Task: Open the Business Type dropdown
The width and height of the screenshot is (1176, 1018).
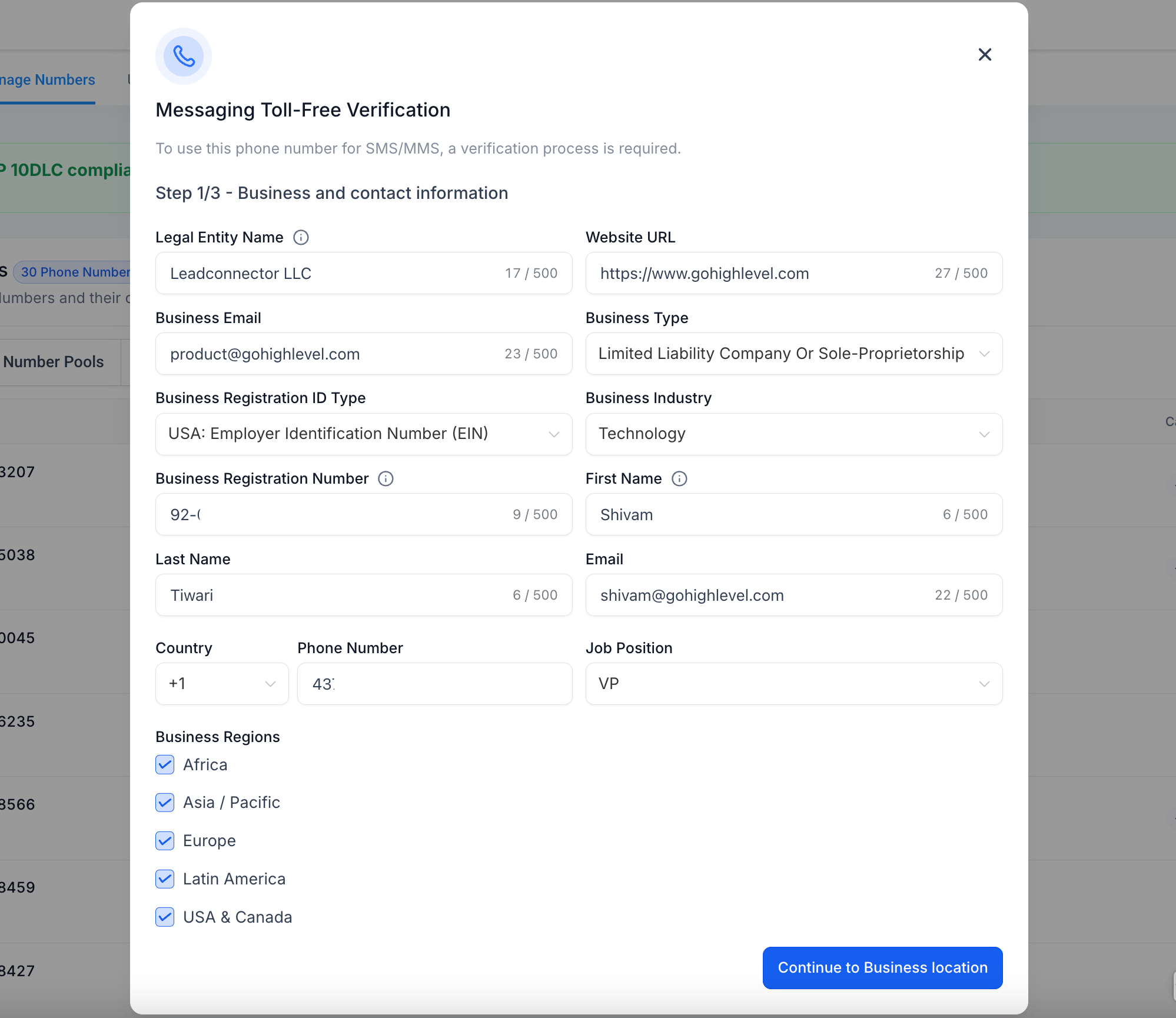Action: point(793,354)
